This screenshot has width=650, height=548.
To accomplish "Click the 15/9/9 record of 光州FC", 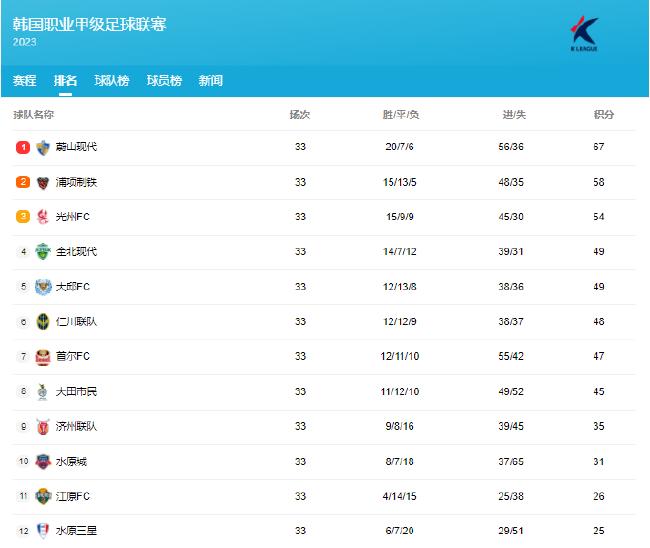I will pyautogui.click(x=400, y=217).
